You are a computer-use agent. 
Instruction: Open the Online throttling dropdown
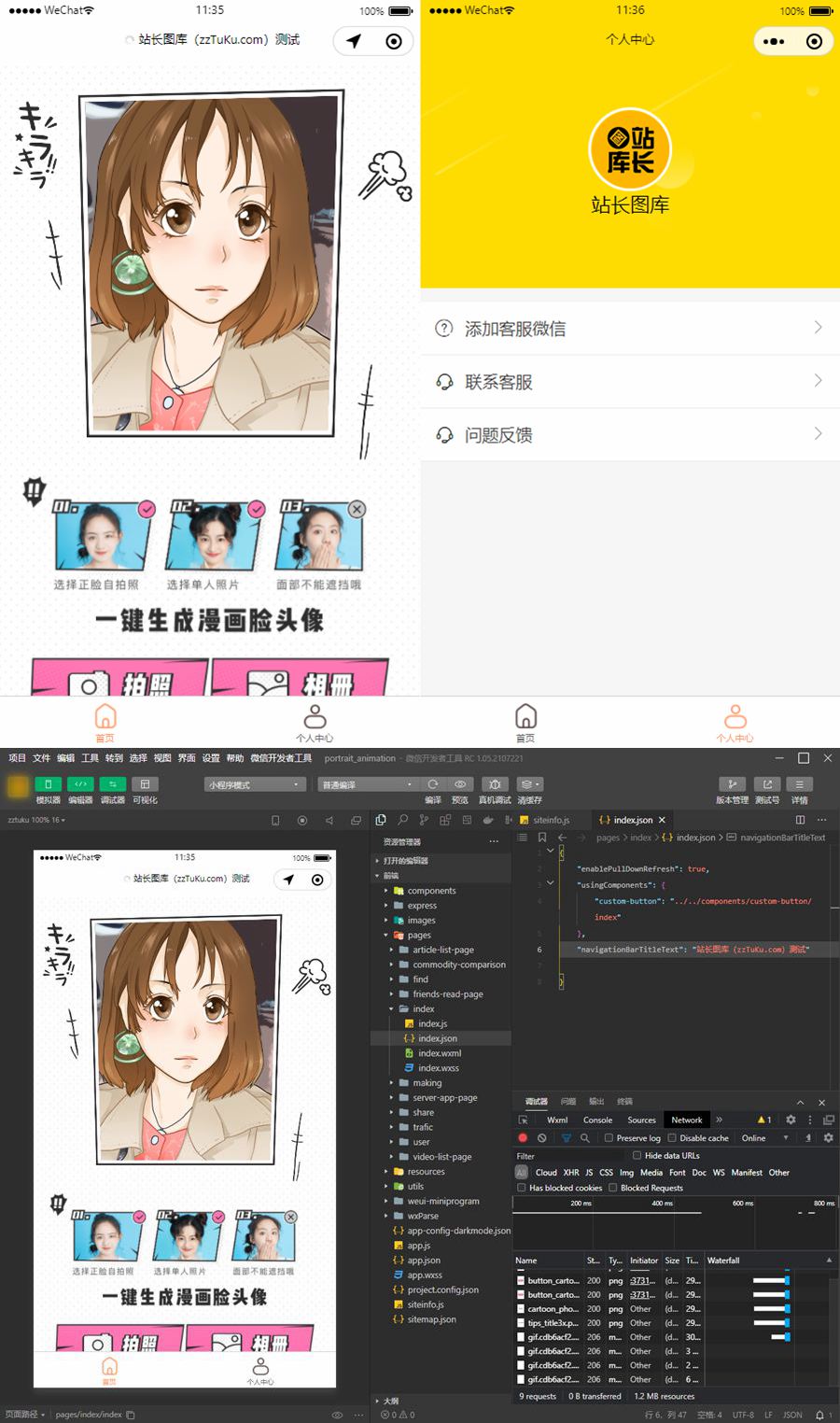point(764,1138)
